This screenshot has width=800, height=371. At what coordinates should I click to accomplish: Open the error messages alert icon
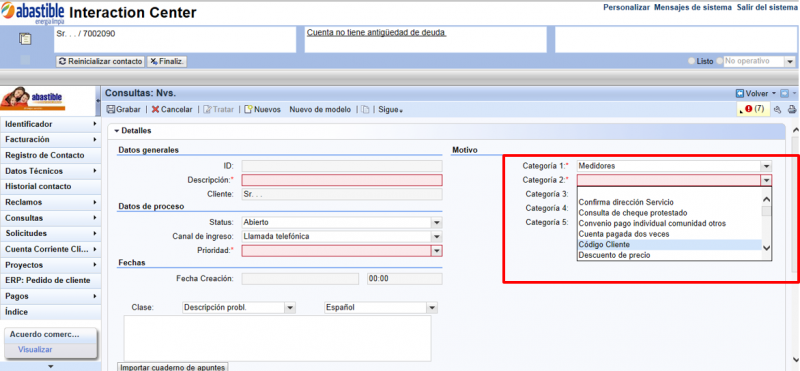tap(748, 109)
